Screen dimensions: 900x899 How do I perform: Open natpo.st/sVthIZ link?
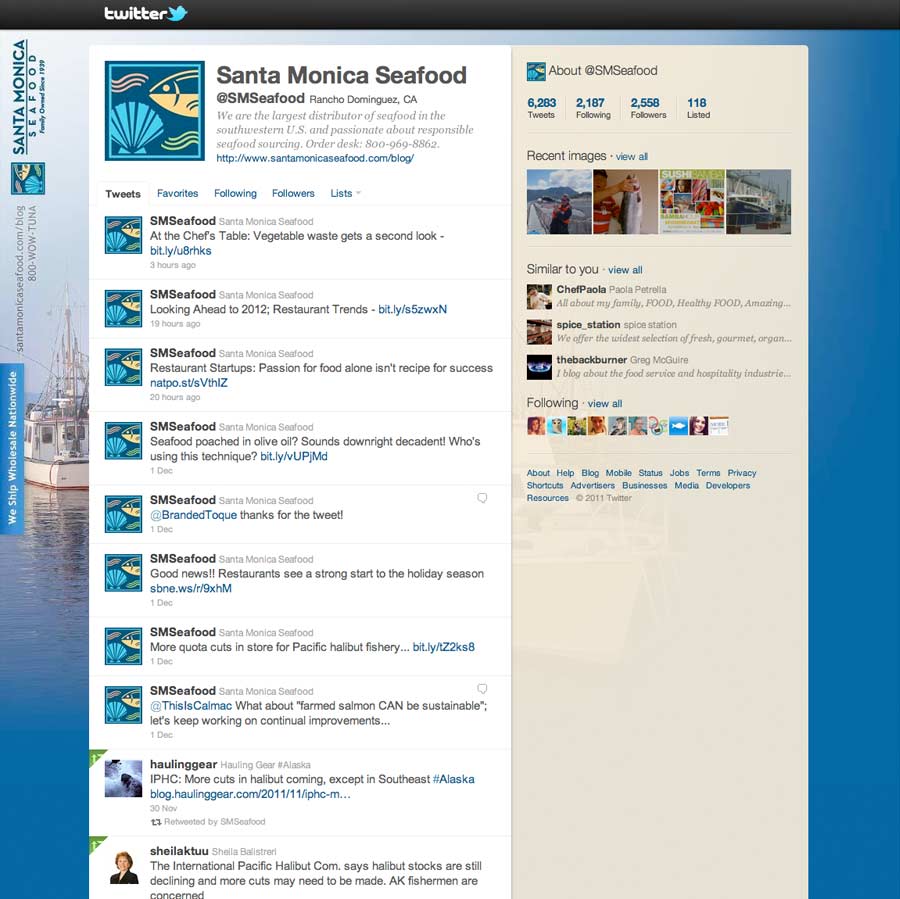pos(189,383)
